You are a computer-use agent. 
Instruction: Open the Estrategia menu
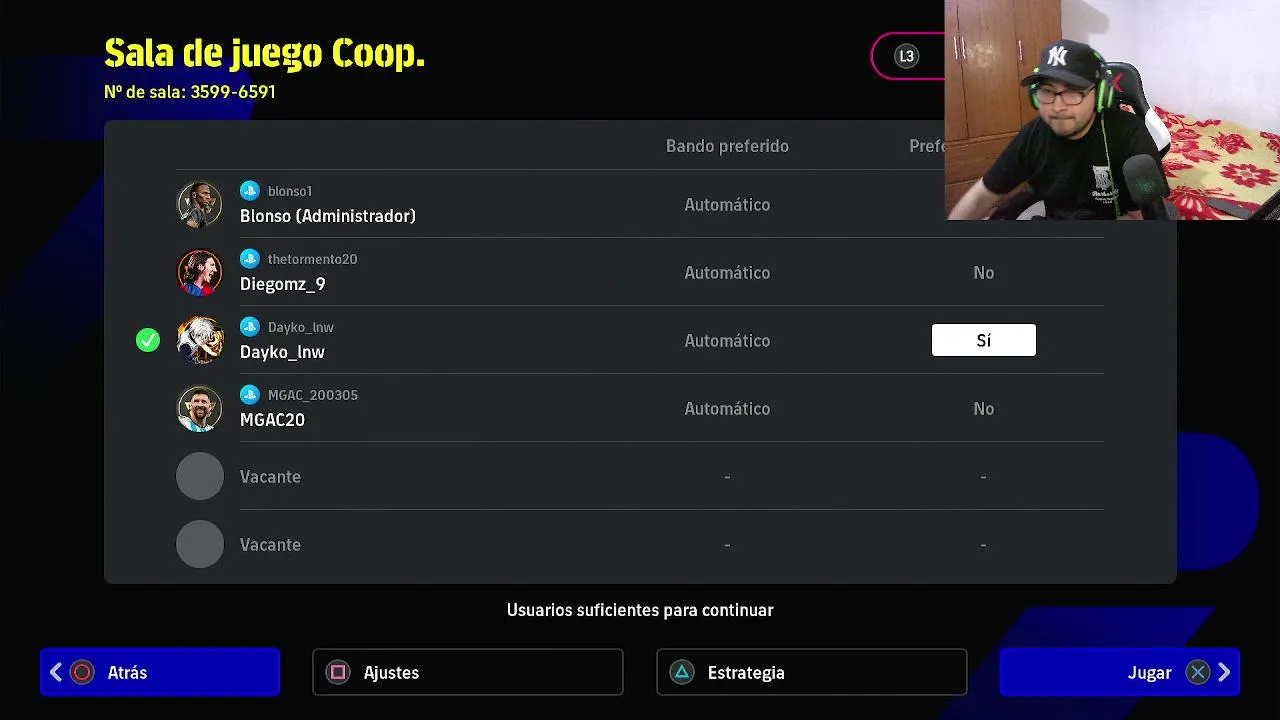[812, 672]
